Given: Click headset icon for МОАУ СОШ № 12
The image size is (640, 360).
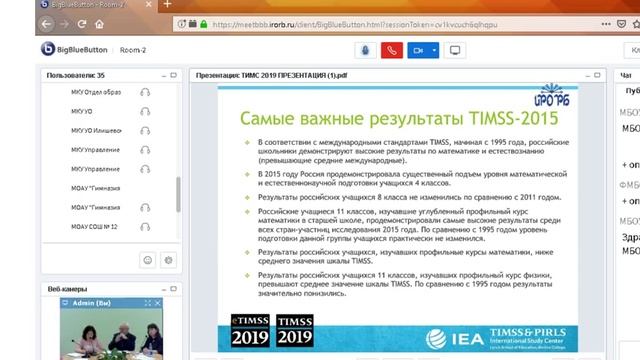Looking at the screenshot, I should coord(145,227).
